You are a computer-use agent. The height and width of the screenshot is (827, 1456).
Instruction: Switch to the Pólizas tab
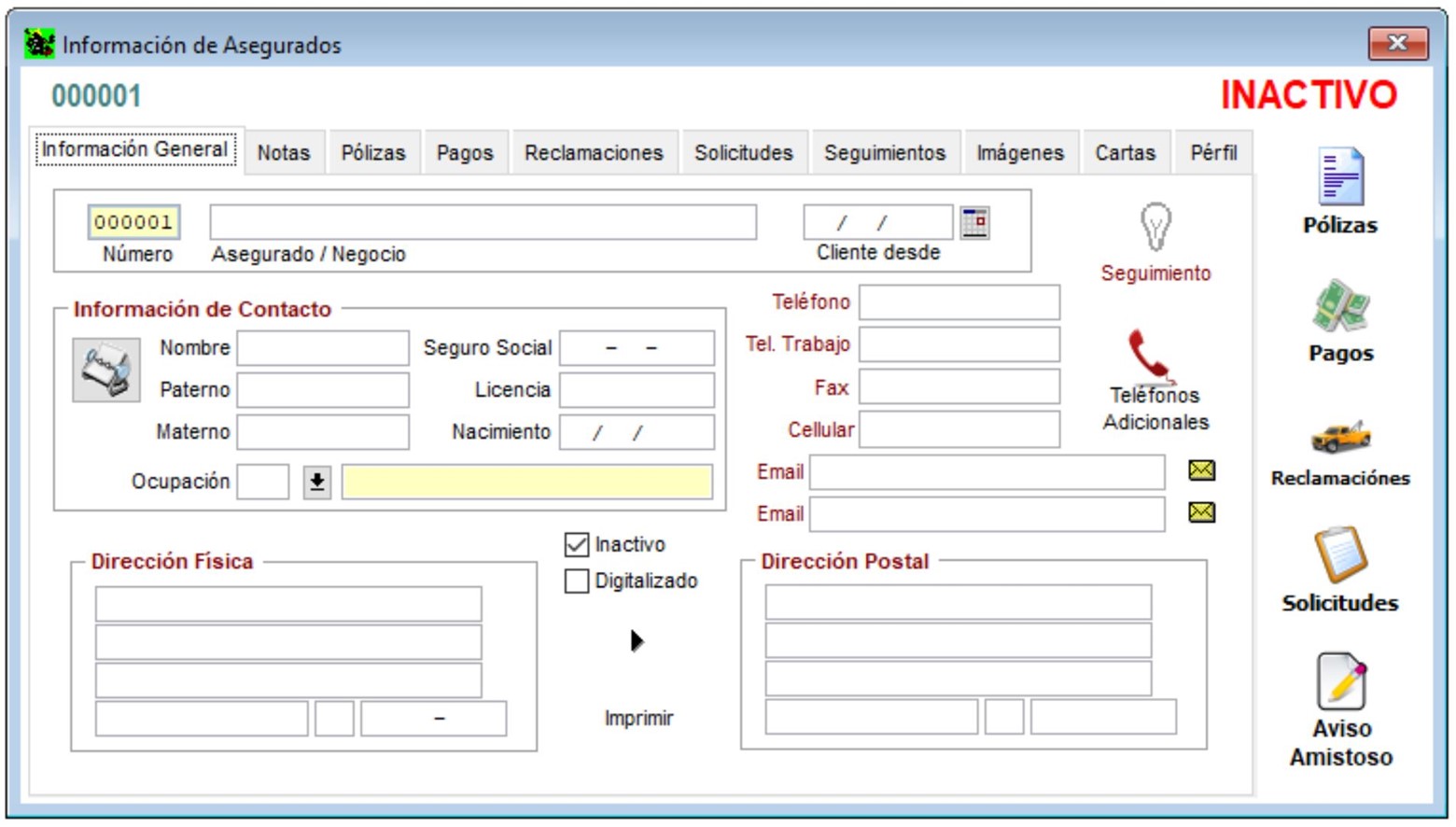click(x=373, y=153)
